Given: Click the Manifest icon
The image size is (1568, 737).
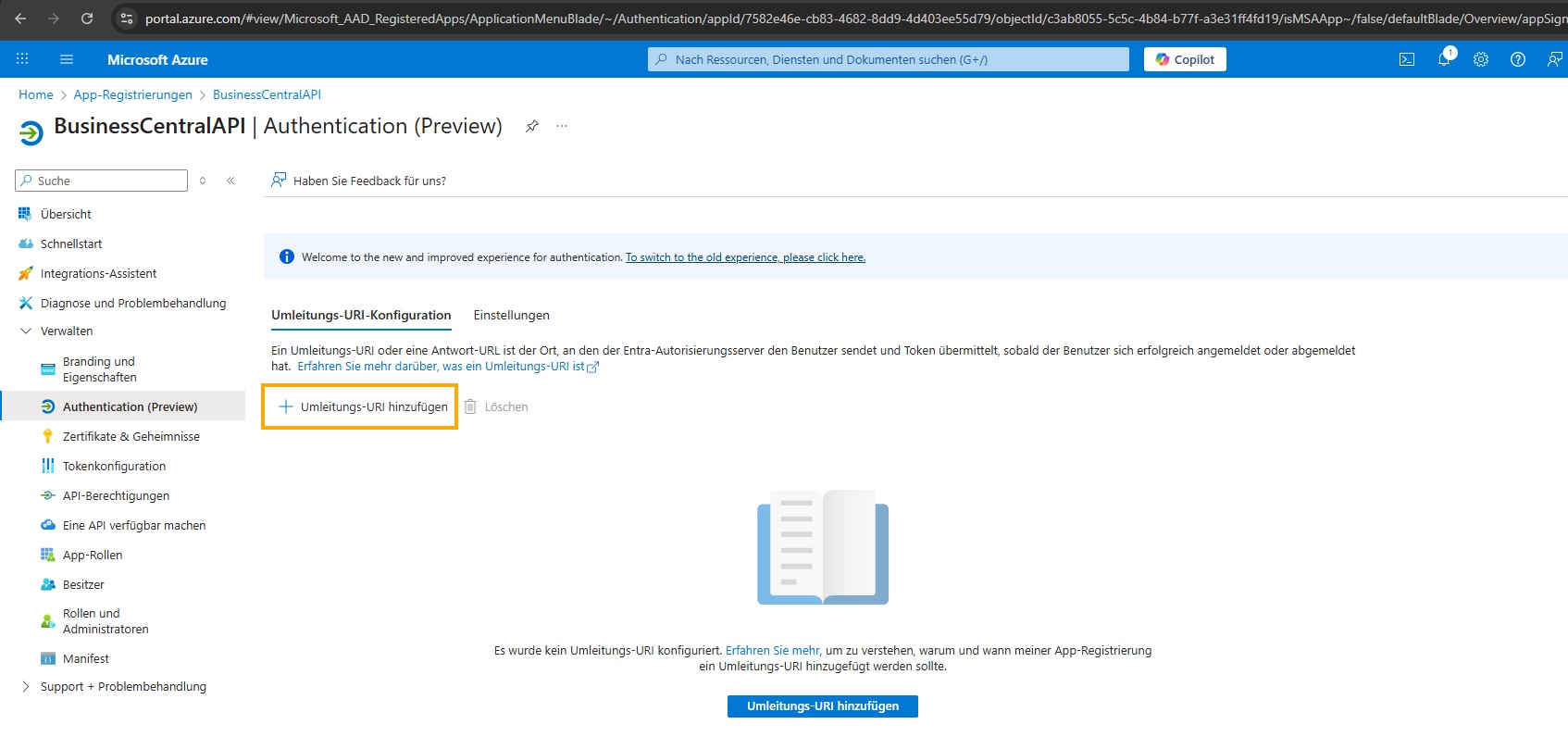Looking at the screenshot, I should click(x=47, y=658).
